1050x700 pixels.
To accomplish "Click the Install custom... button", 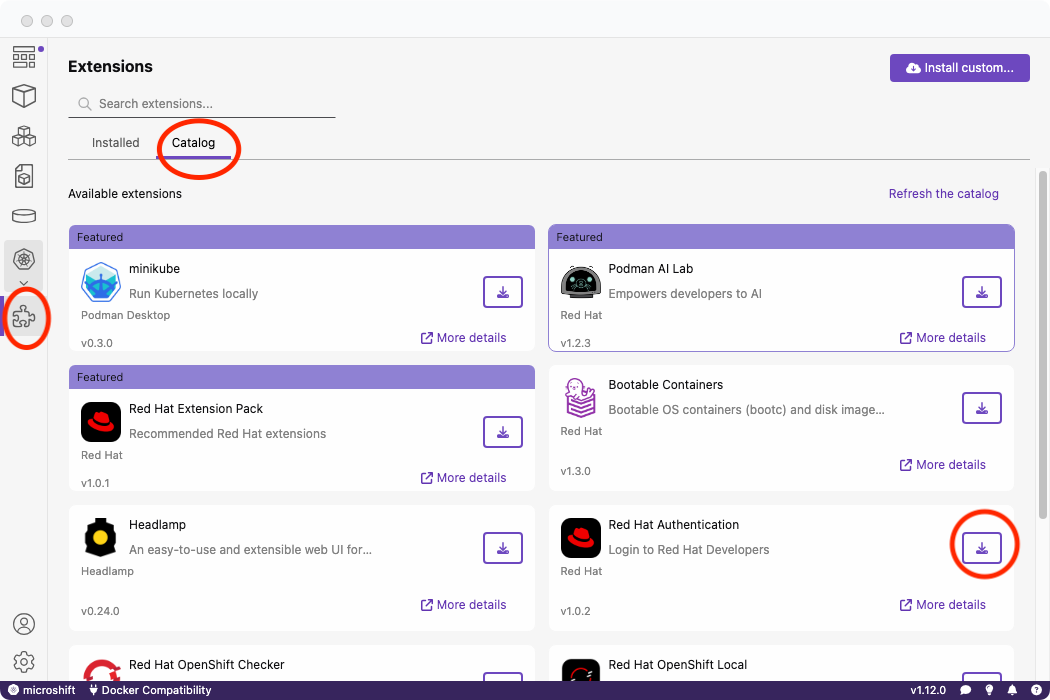I will pyautogui.click(x=959, y=68).
